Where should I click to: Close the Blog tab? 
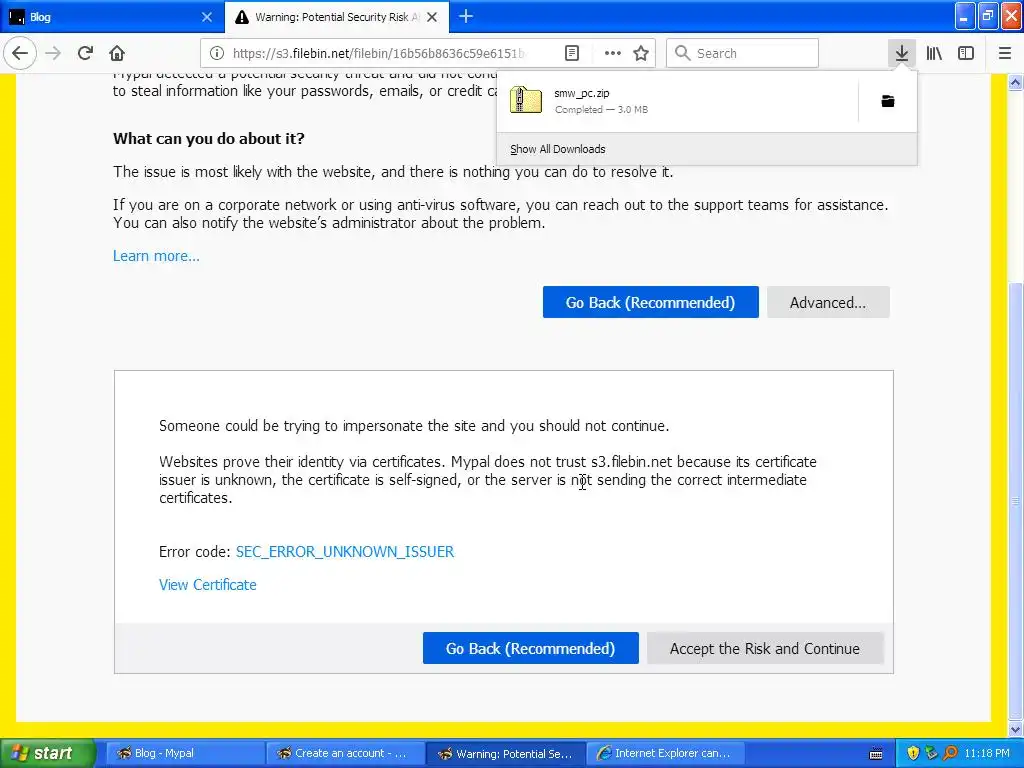point(206,17)
